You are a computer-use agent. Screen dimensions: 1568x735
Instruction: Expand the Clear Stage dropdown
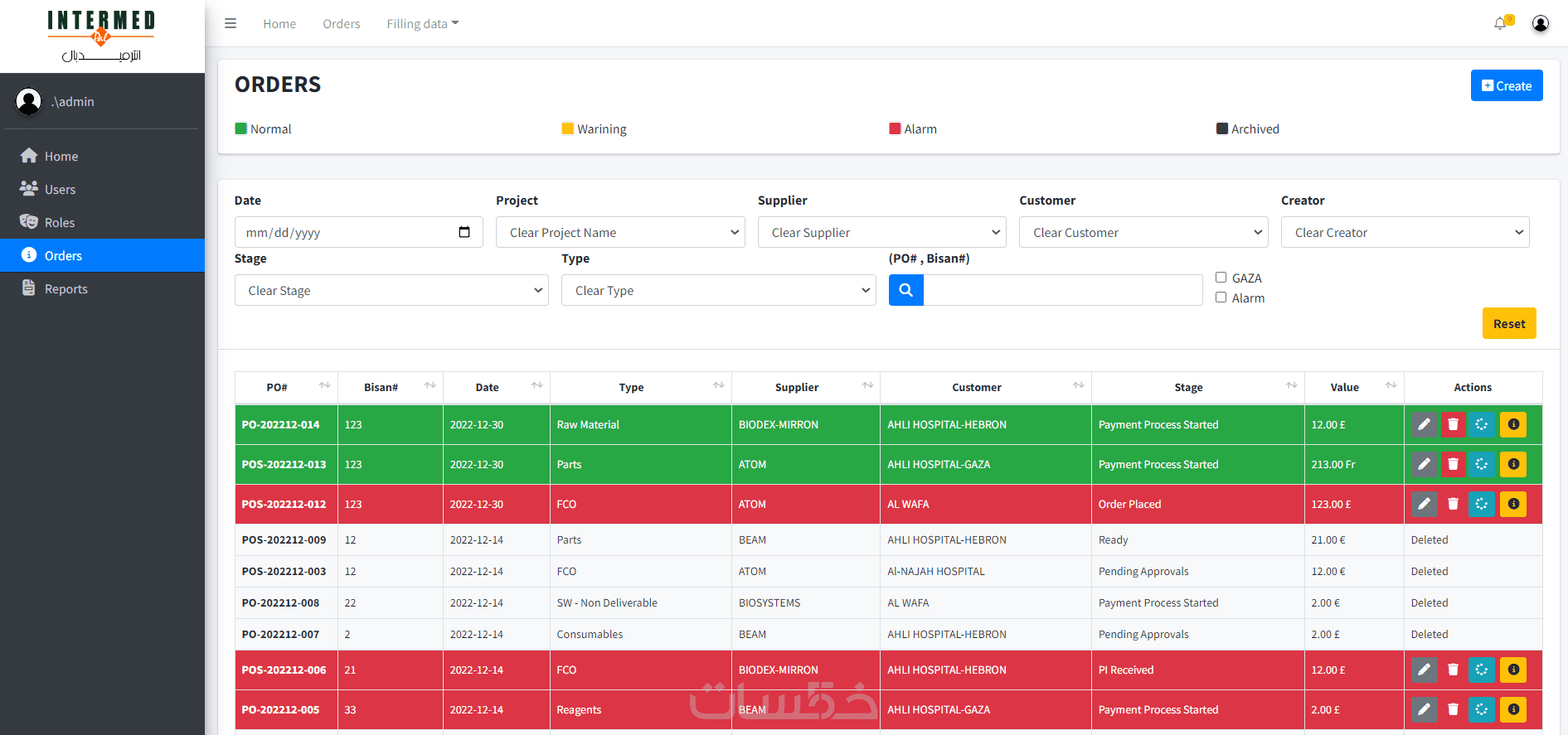391,290
